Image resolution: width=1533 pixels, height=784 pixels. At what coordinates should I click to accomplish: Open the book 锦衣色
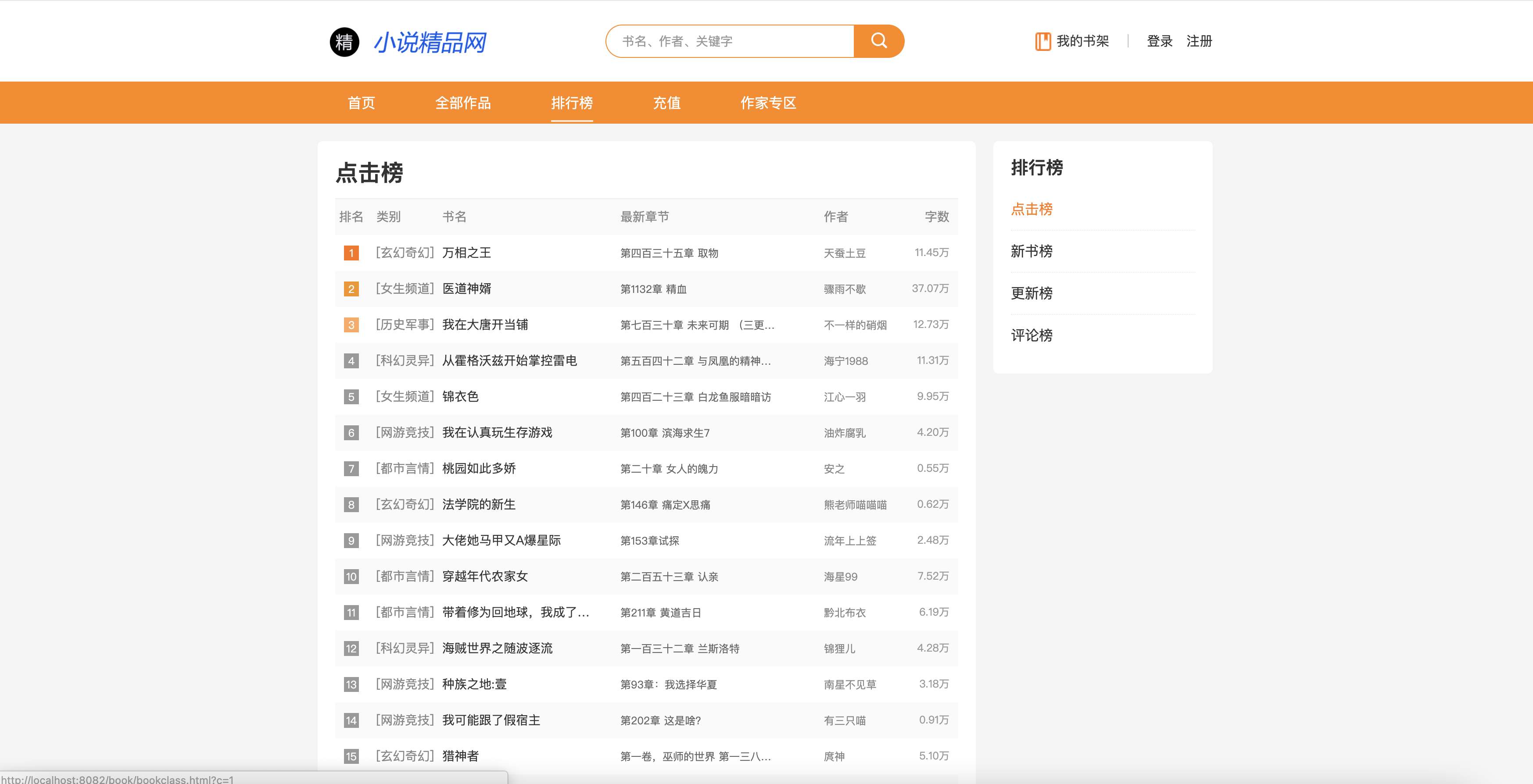pos(460,397)
